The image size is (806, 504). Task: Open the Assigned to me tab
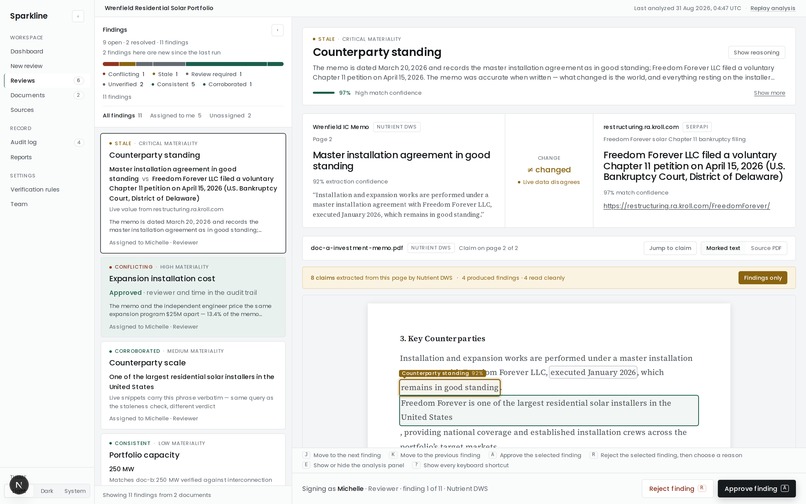pyautogui.click(x=175, y=116)
